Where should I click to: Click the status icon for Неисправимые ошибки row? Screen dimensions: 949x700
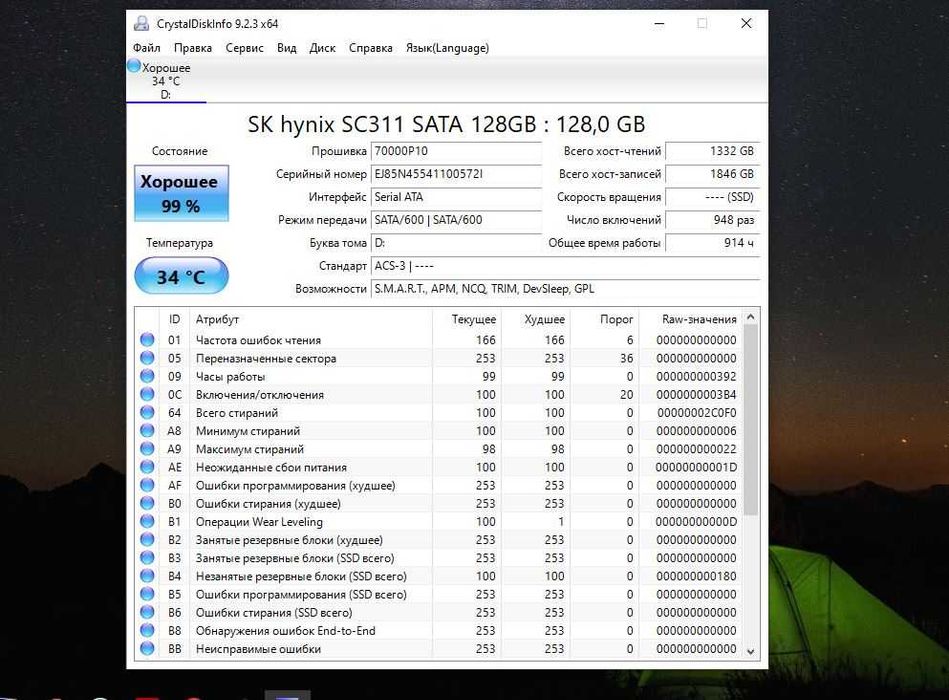147,648
